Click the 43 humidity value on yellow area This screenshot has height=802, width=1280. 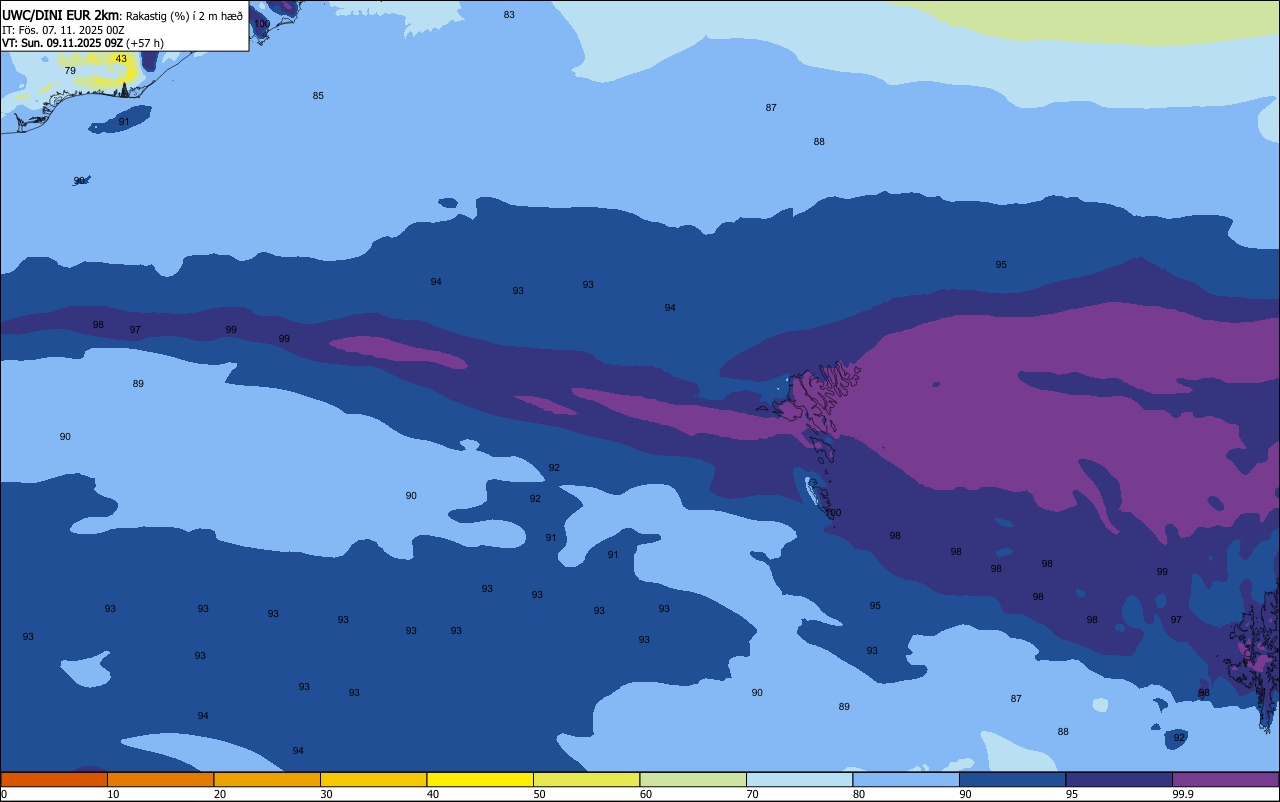[x=121, y=59]
